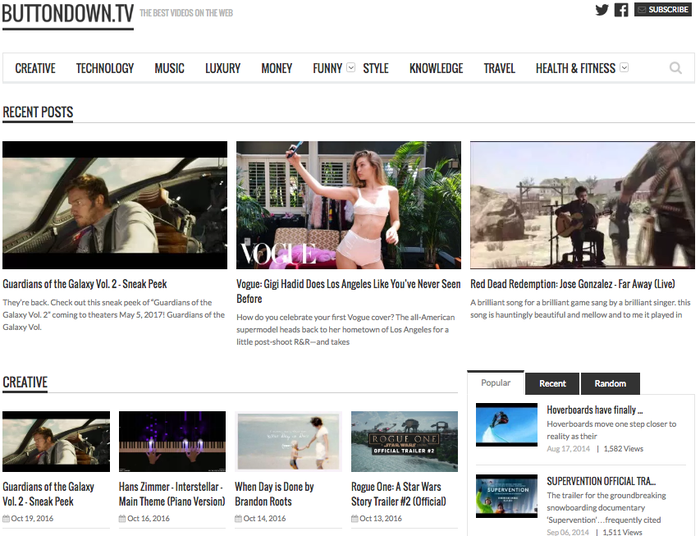The width and height of the screenshot is (700, 536).
Task: Open the Creative menu item
Action: [x=35, y=68]
